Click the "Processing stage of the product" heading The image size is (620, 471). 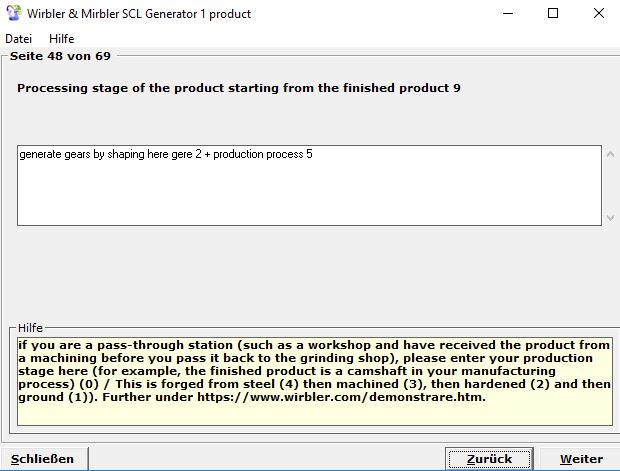click(239, 88)
